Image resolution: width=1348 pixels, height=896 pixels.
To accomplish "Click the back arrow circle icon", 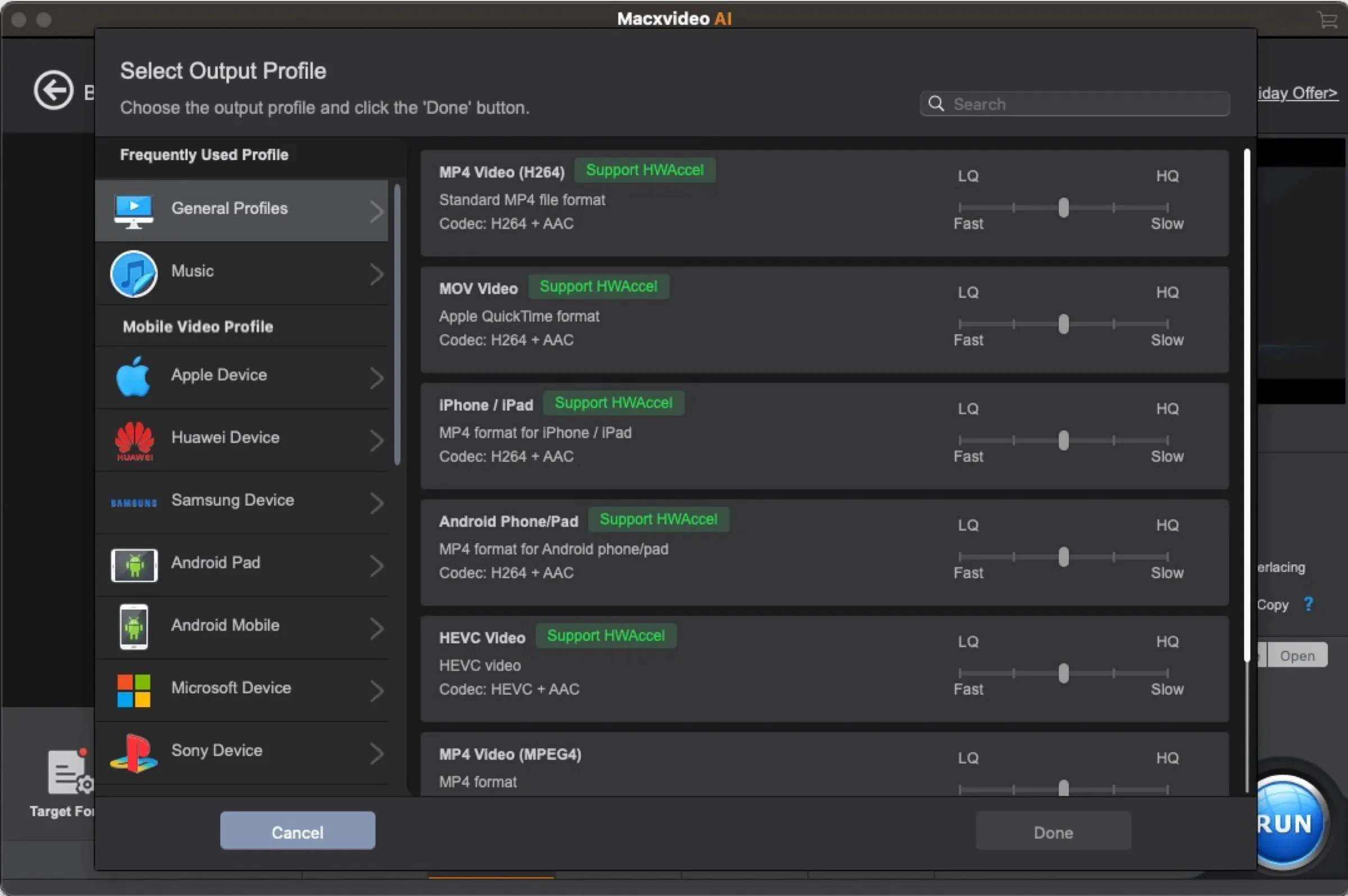I will 53,90.
